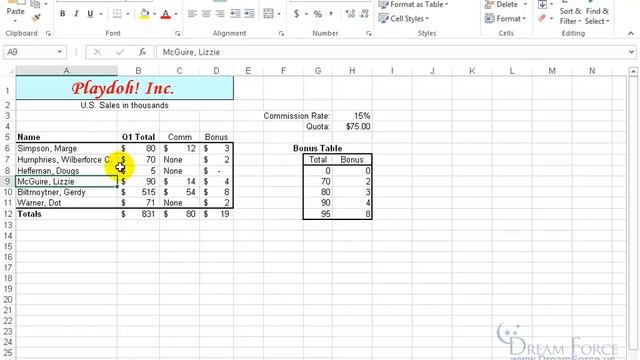Select row 12 header

[x=8, y=214]
